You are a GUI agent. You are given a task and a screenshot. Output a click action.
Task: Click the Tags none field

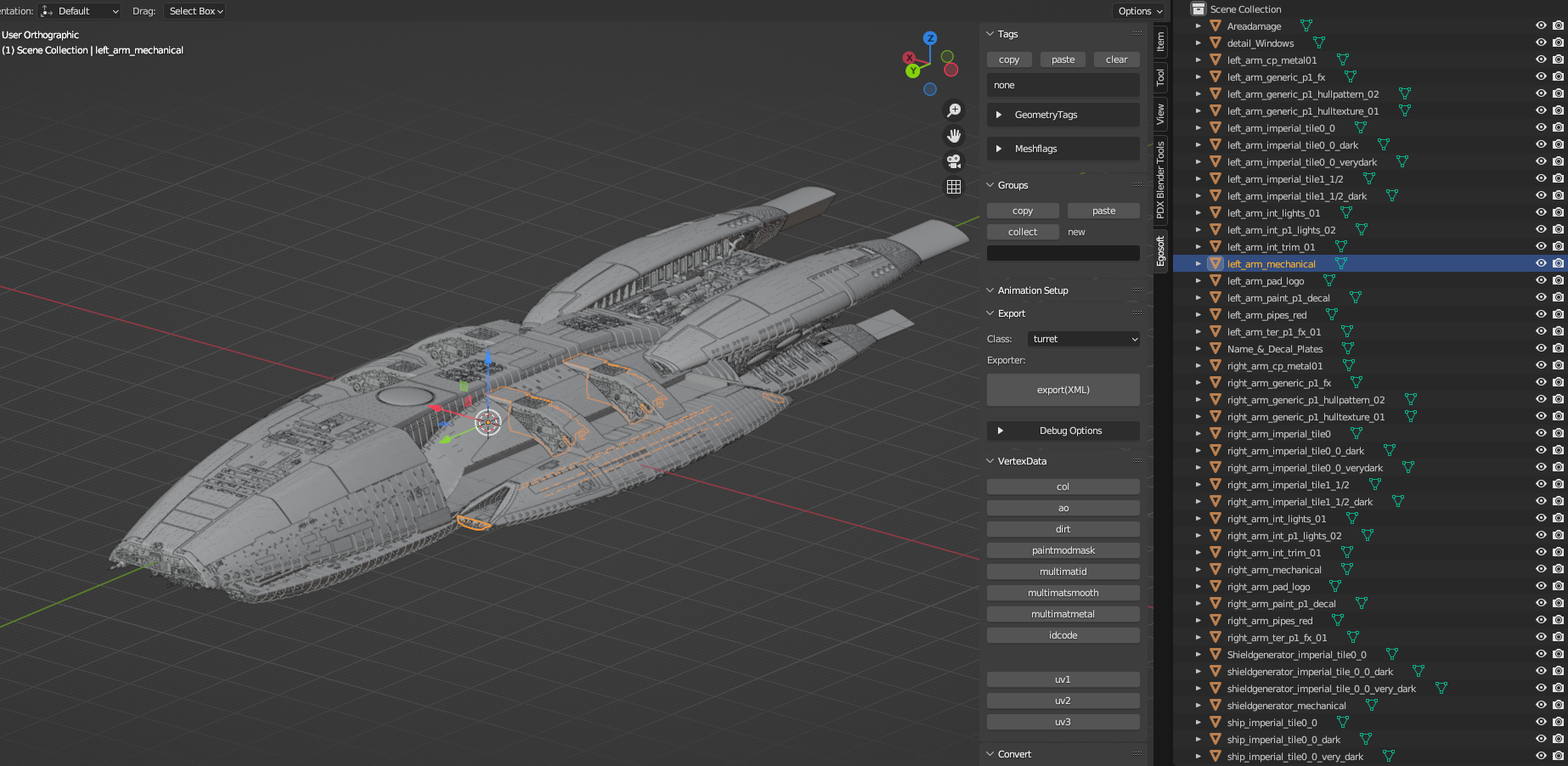1063,85
